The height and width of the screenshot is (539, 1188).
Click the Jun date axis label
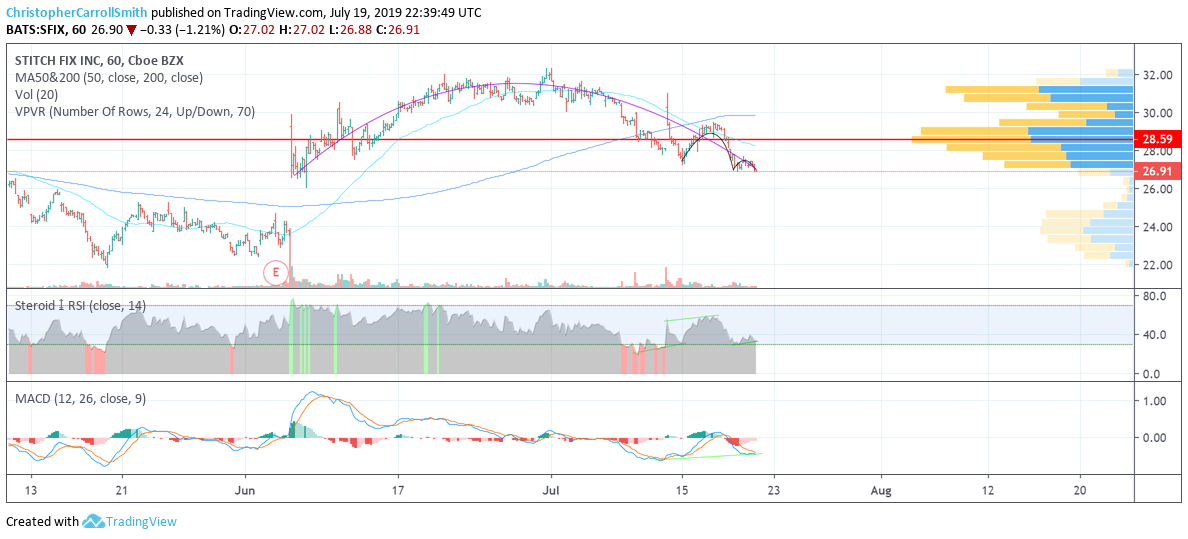tap(246, 490)
